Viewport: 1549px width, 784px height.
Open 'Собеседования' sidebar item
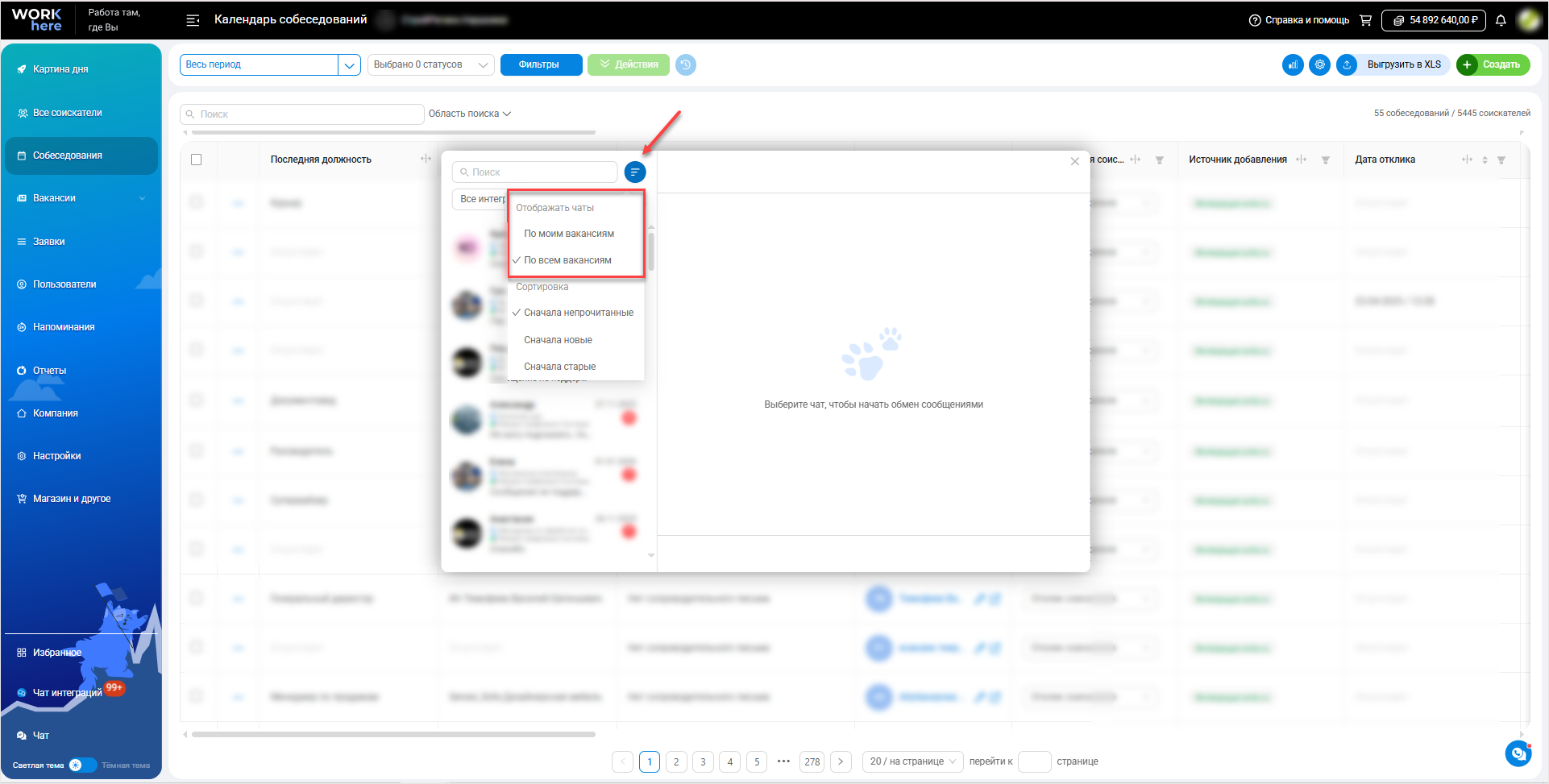(x=81, y=156)
